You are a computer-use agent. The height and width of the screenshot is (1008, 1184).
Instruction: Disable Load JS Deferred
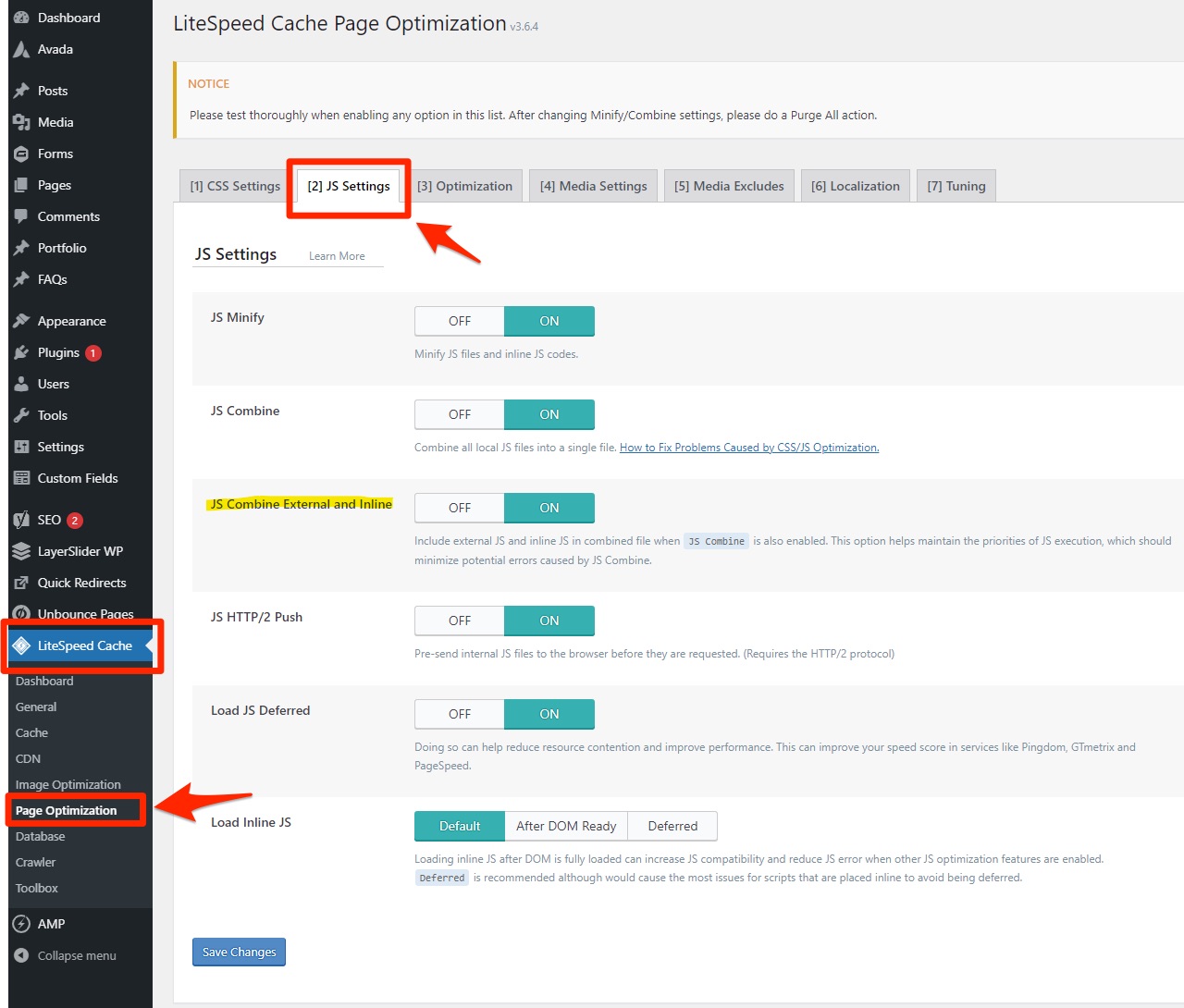(460, 714)
